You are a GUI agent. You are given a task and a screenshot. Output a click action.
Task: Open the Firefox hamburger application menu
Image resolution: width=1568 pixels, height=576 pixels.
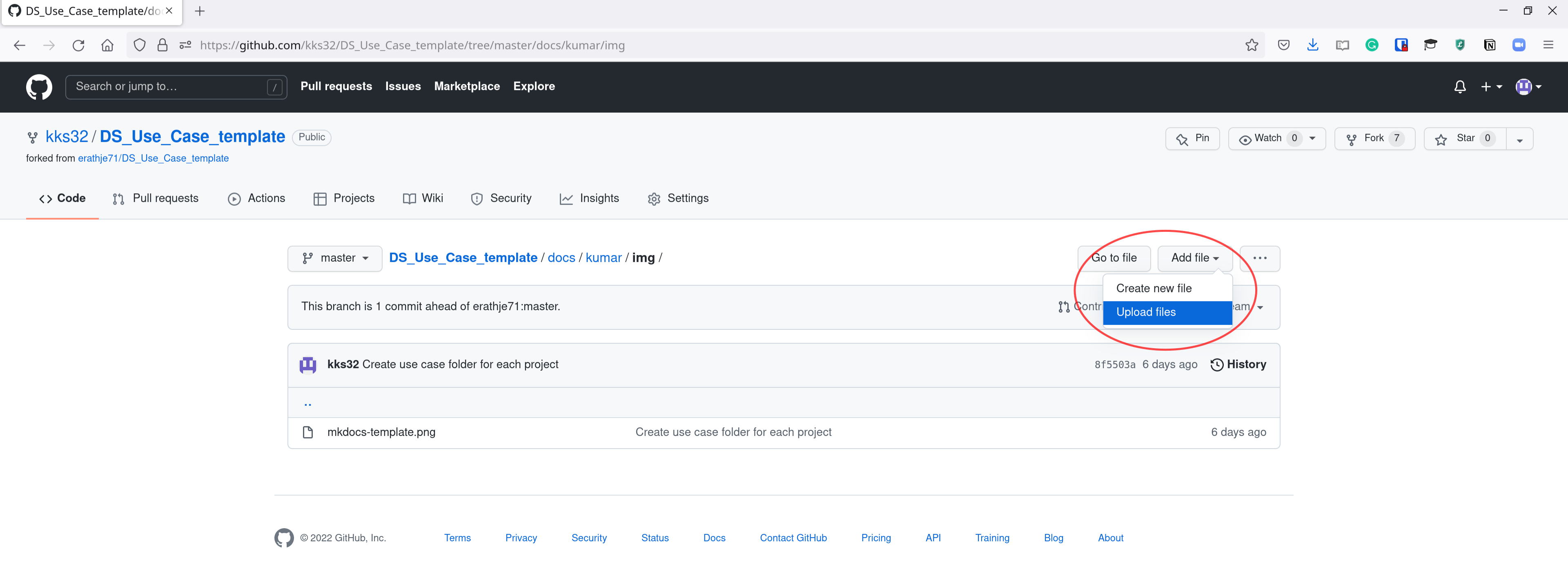pyautogui.click(x=1548, y=45)
